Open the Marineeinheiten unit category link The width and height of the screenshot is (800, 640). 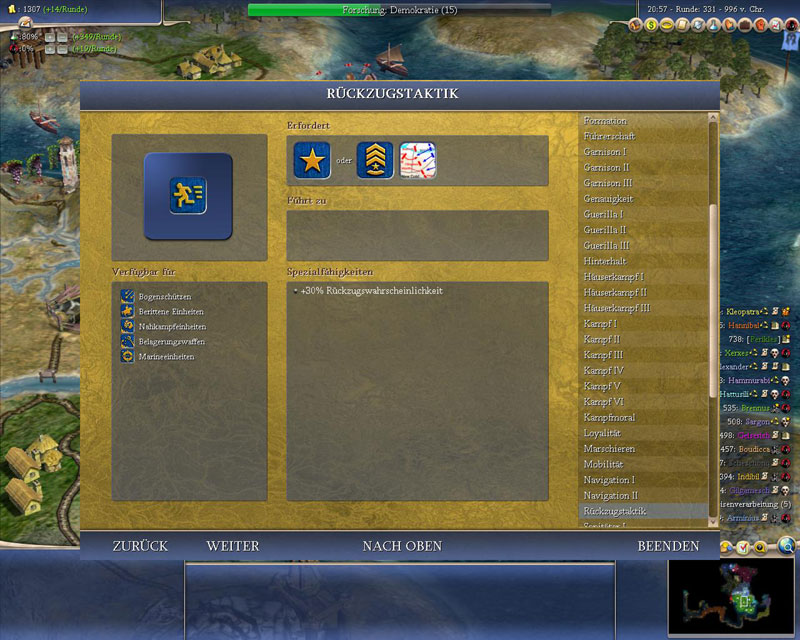click(x=166, y=357)
